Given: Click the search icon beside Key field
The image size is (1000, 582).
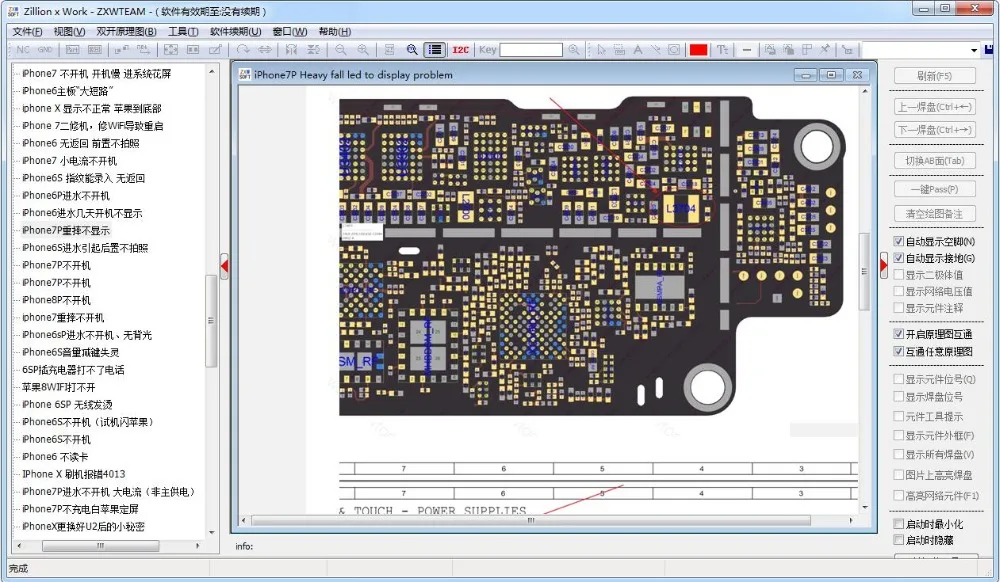Looking at the screenshot, I should pyautogui.click(x=574, y=50).
